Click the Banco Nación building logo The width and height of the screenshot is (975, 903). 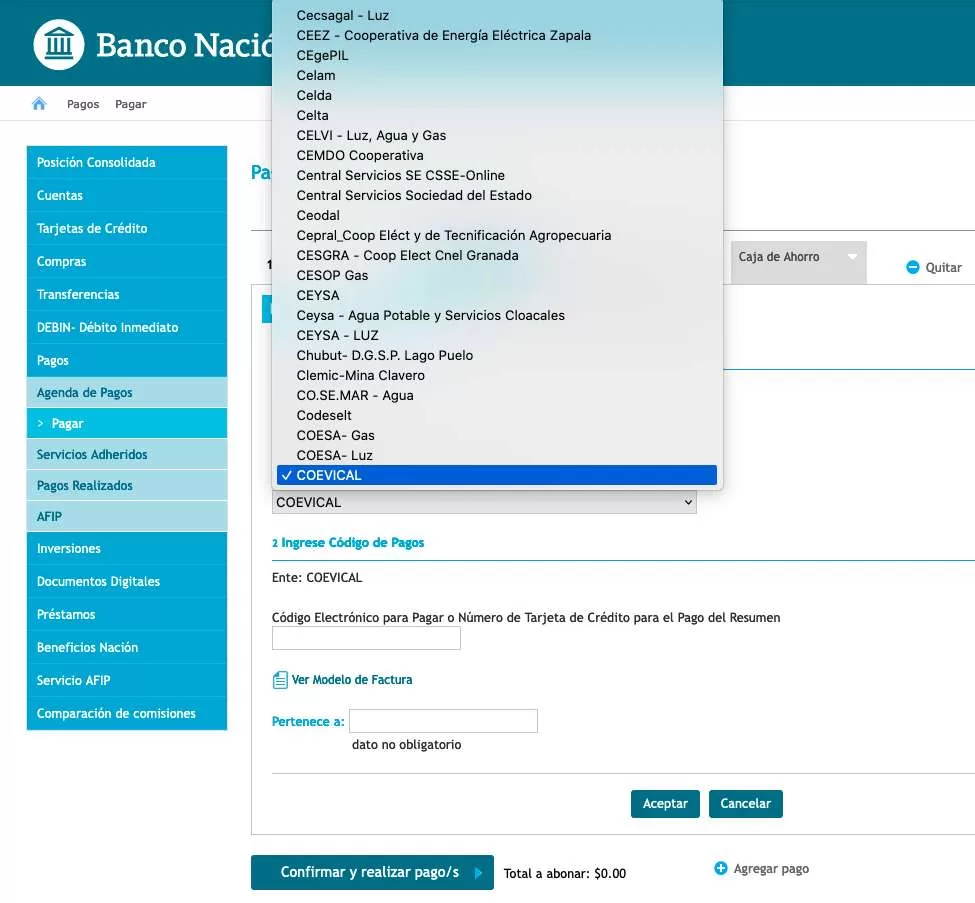58,45
